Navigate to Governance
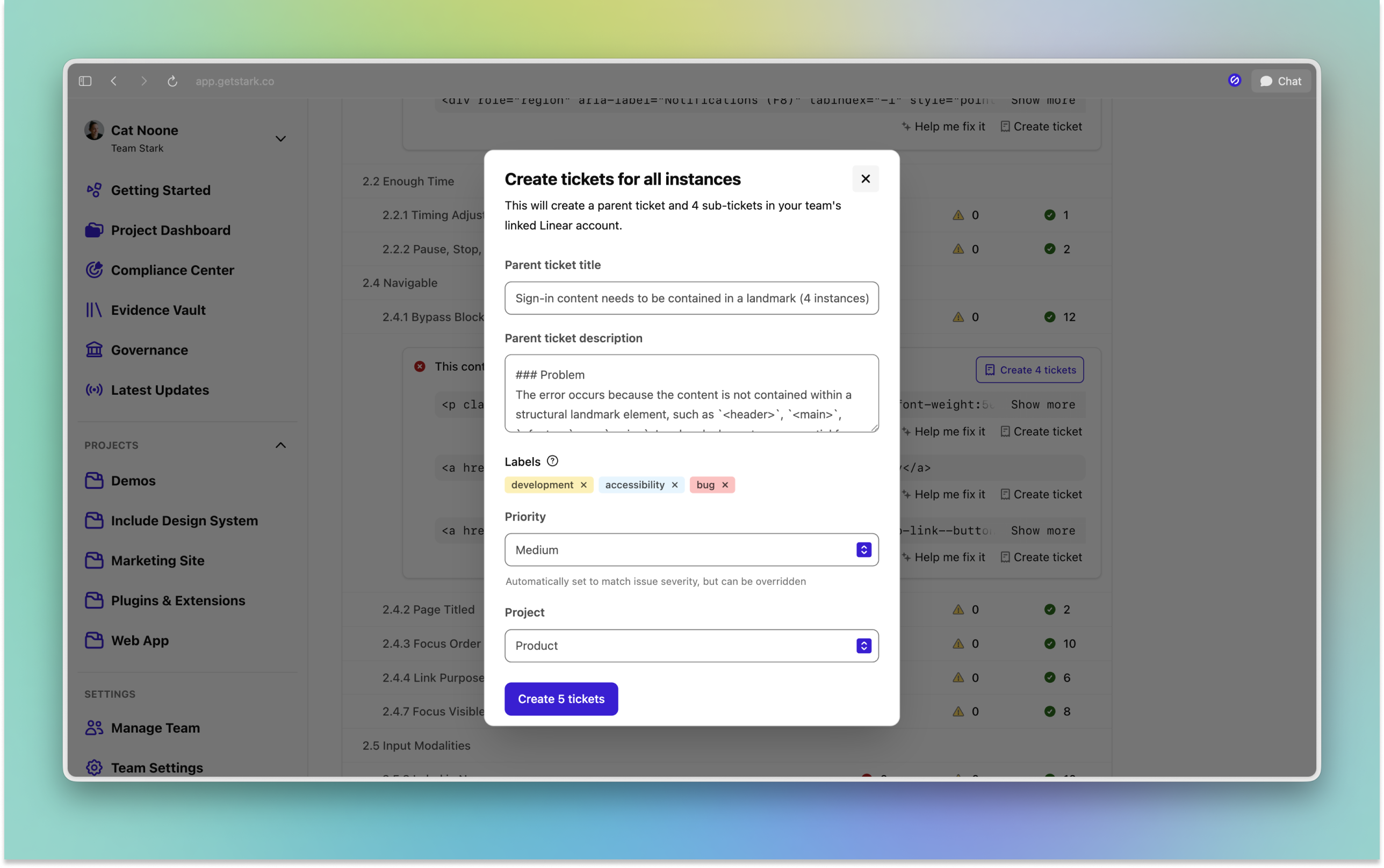 (149, 350)
